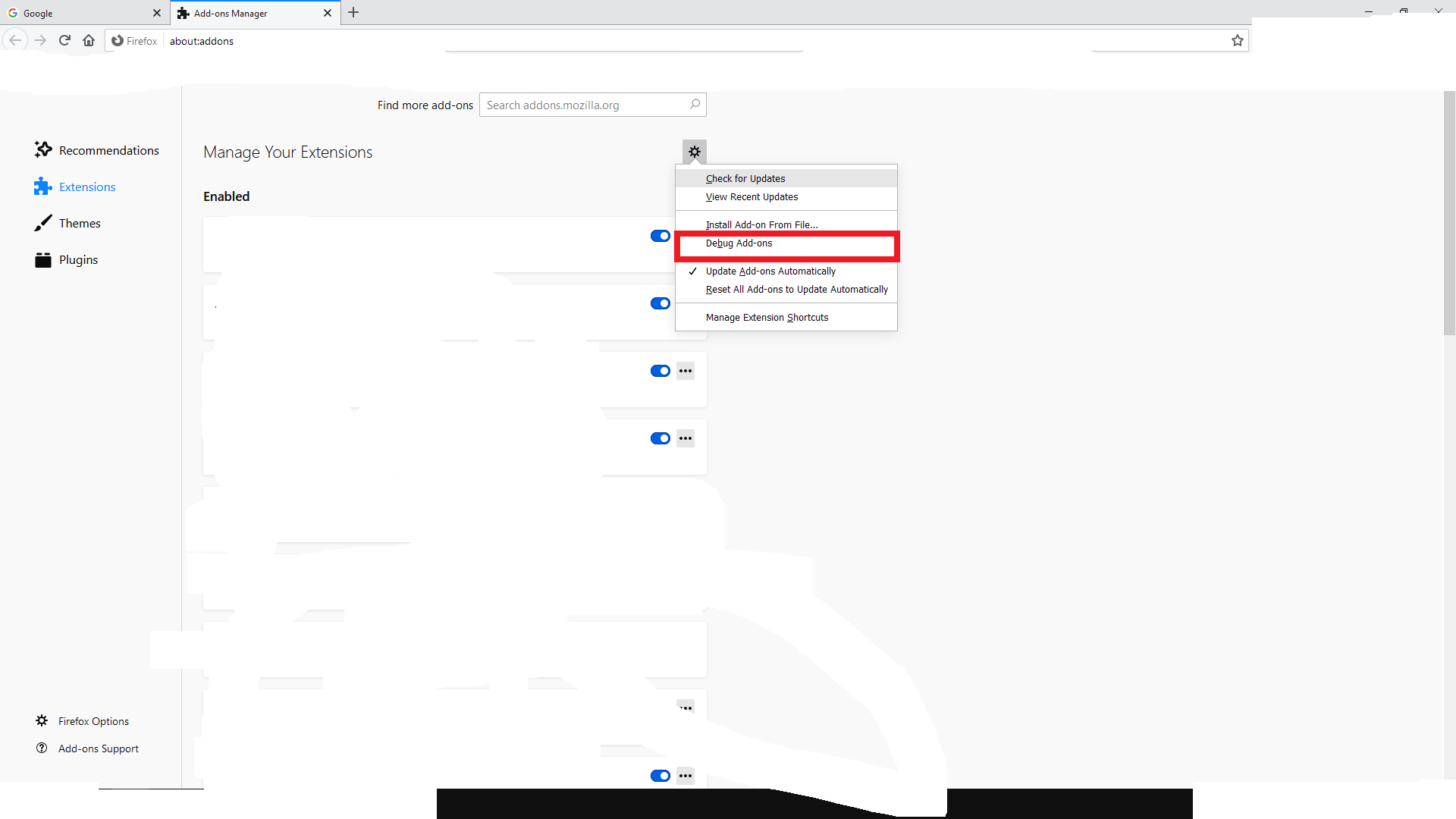
Task: Choose Install Add-on From File
Action: tap(761, 225)
